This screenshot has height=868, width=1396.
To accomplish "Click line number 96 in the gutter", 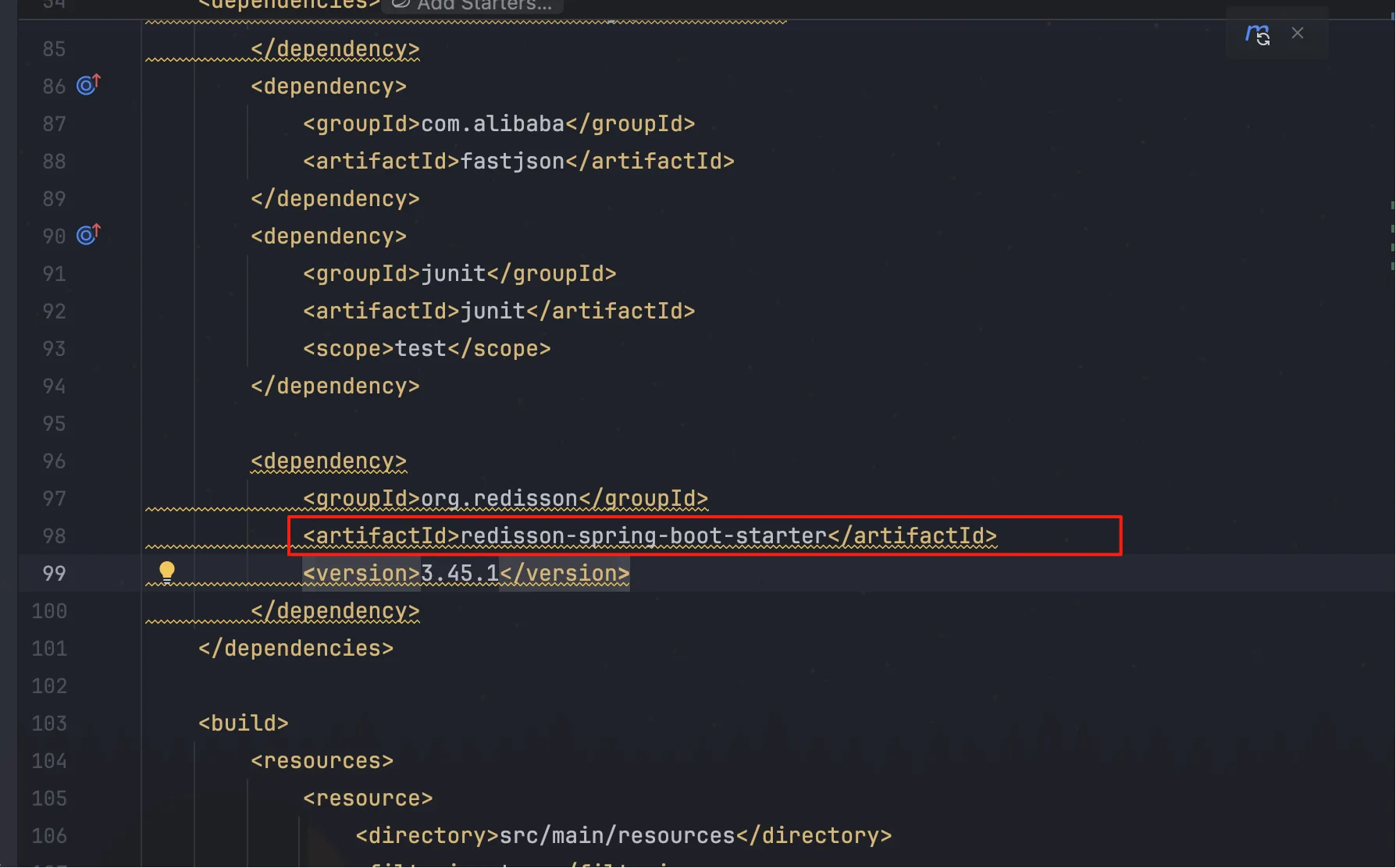I will point(54,461).
